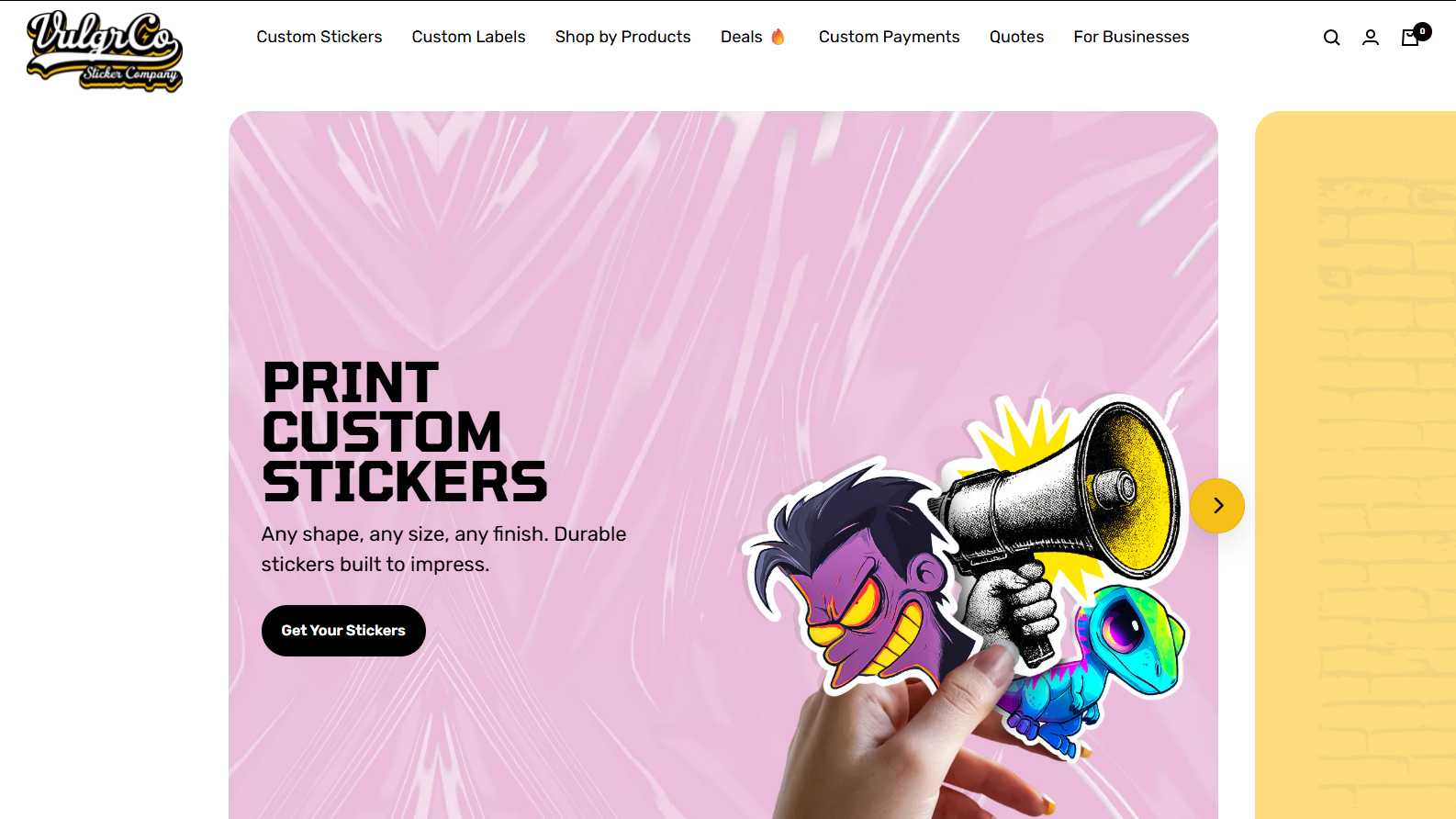Viewport: 1456px width, 819px height.
Task: Expand For Businesses menu
Action: tap(1131, 37)
